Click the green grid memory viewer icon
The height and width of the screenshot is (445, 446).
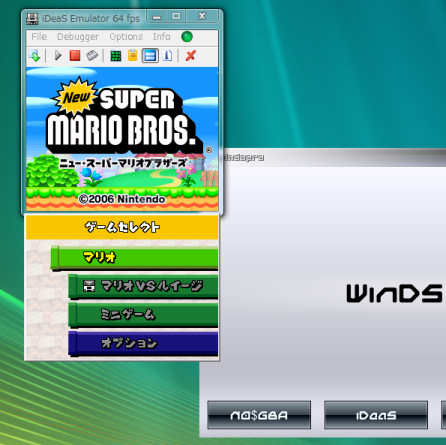tap(116, 56)
